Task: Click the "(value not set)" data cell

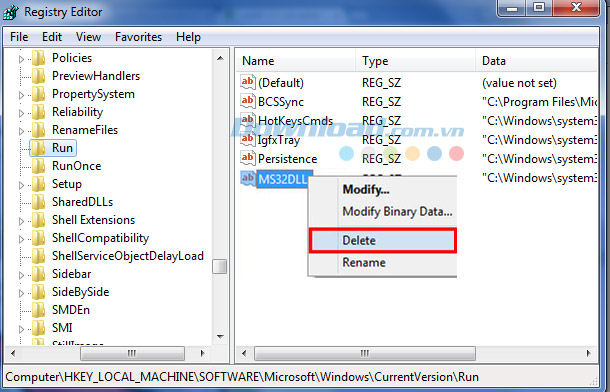Action: coord(519,83)
